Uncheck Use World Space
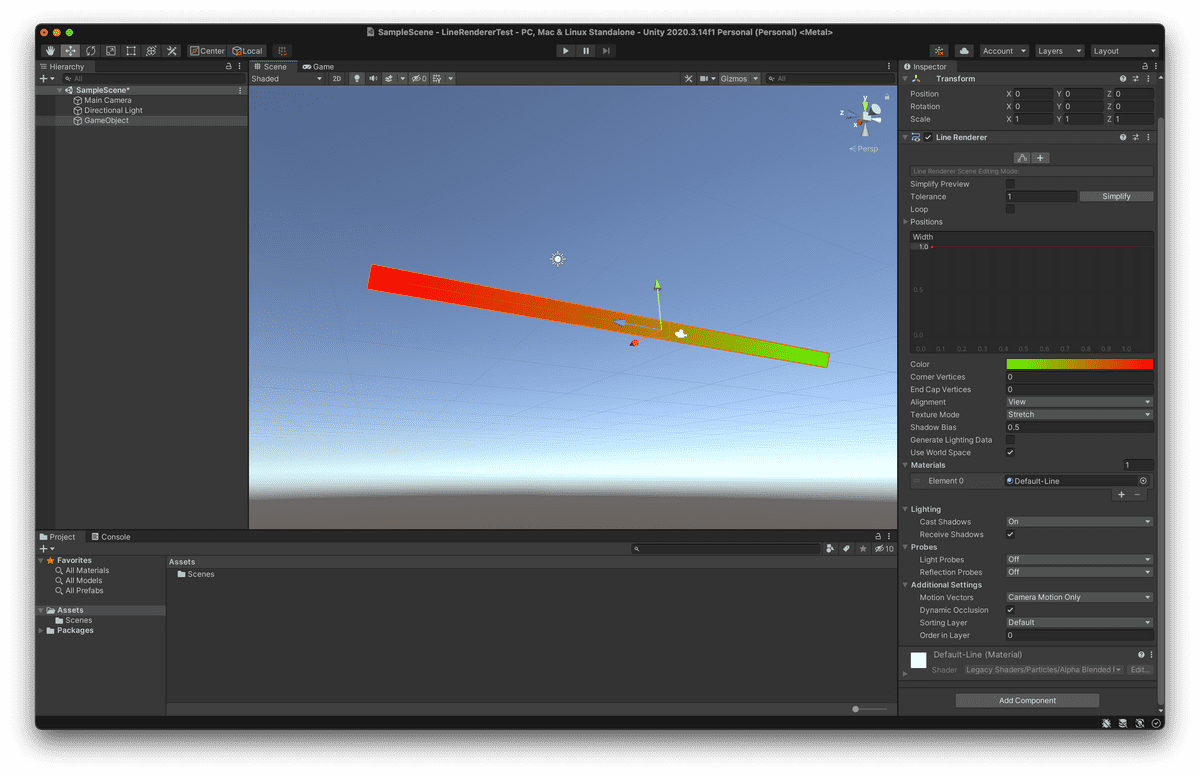1200x776 pixels. pos(1010,452)
